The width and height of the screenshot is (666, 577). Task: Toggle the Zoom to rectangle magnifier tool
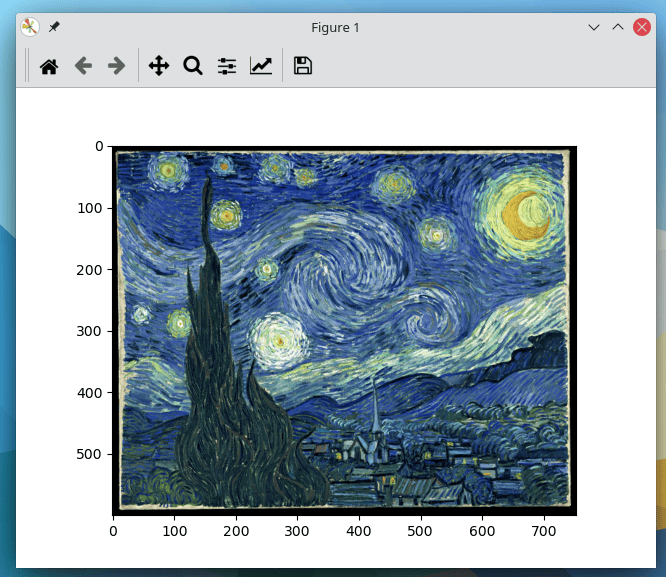coord(193,66)
